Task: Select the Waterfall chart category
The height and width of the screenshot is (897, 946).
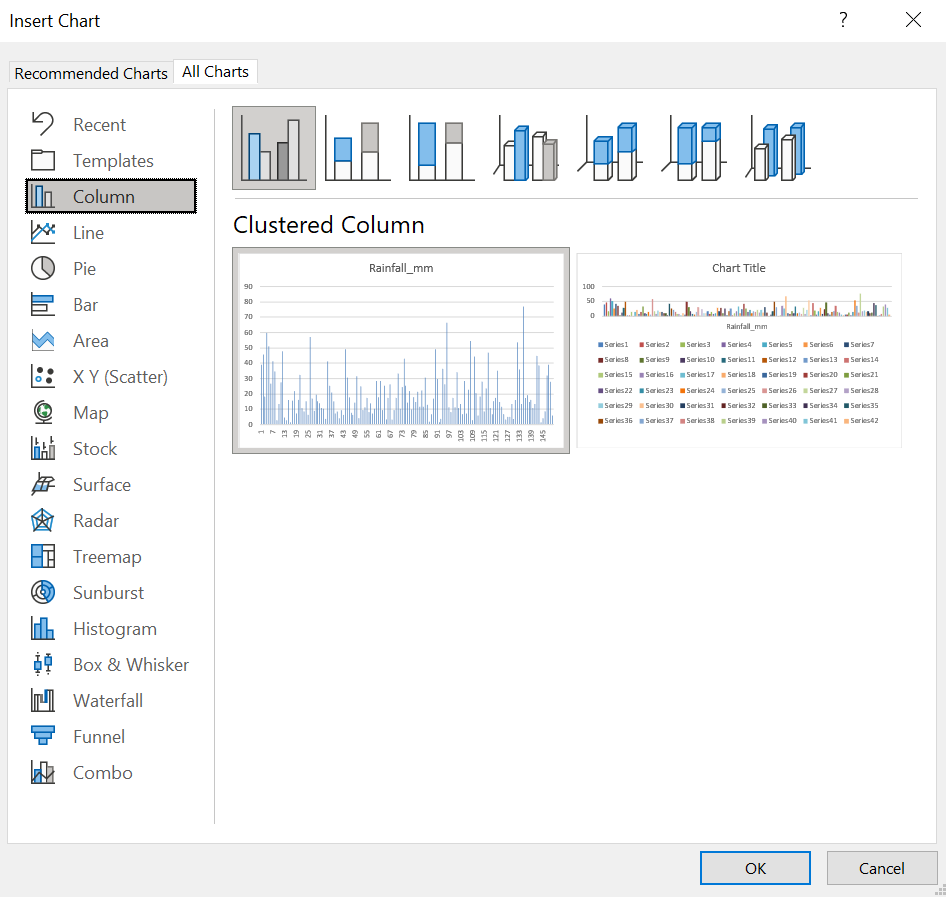Action: (107, 701)
